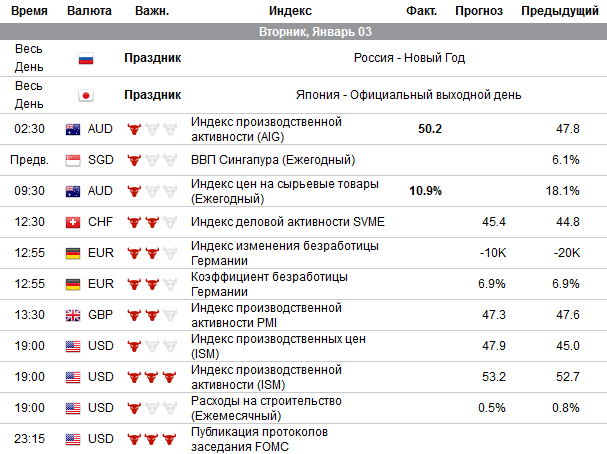Click the Swiss flag next to CHF
Viewport: 607px width, 454px height.
click(73, 222)
